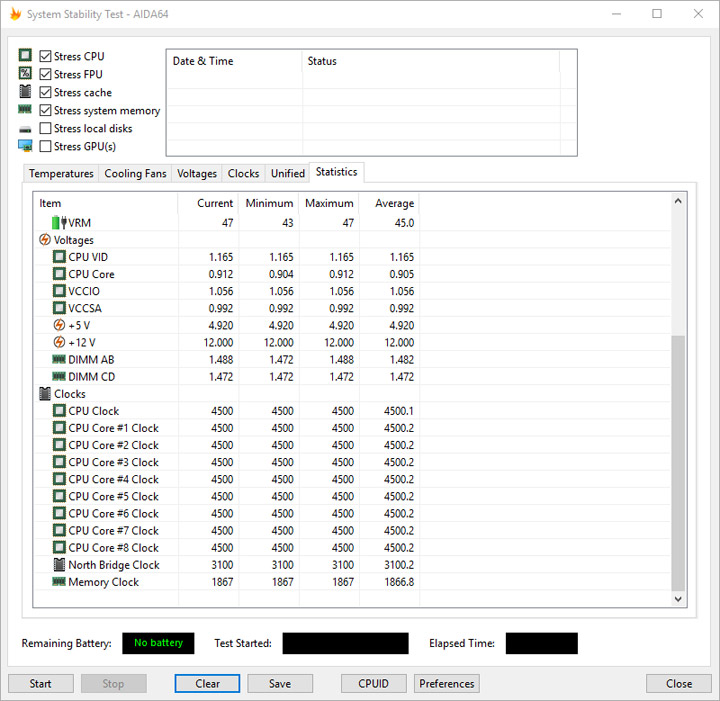Viewport: 720px width, 701px height.
Task: Click the AIDA64 flame icon in title bar
Action: coord(15,14)
